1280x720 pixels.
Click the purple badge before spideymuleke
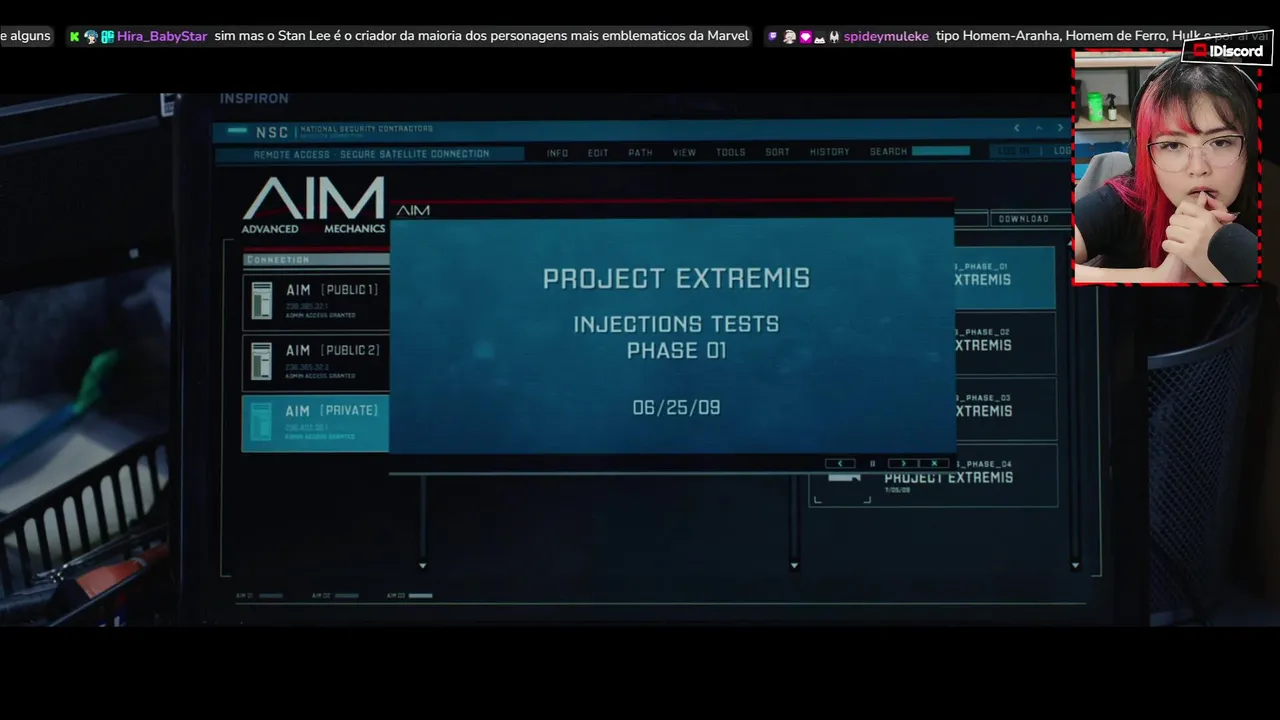pos(773,36)
